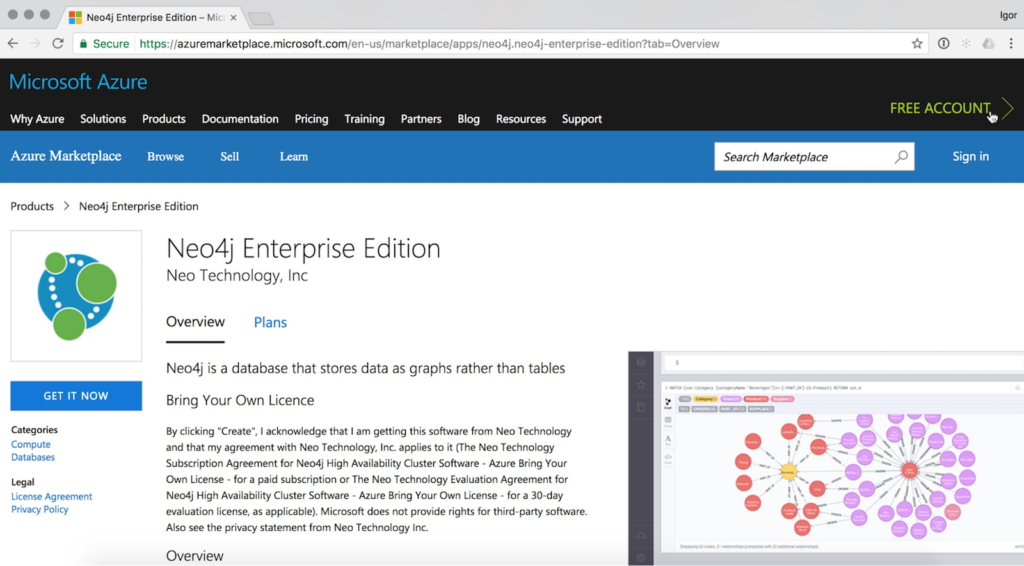Click the chevron next to FREE ACCOUNT
1024x566 pixels.
[x=1008, y=108]
